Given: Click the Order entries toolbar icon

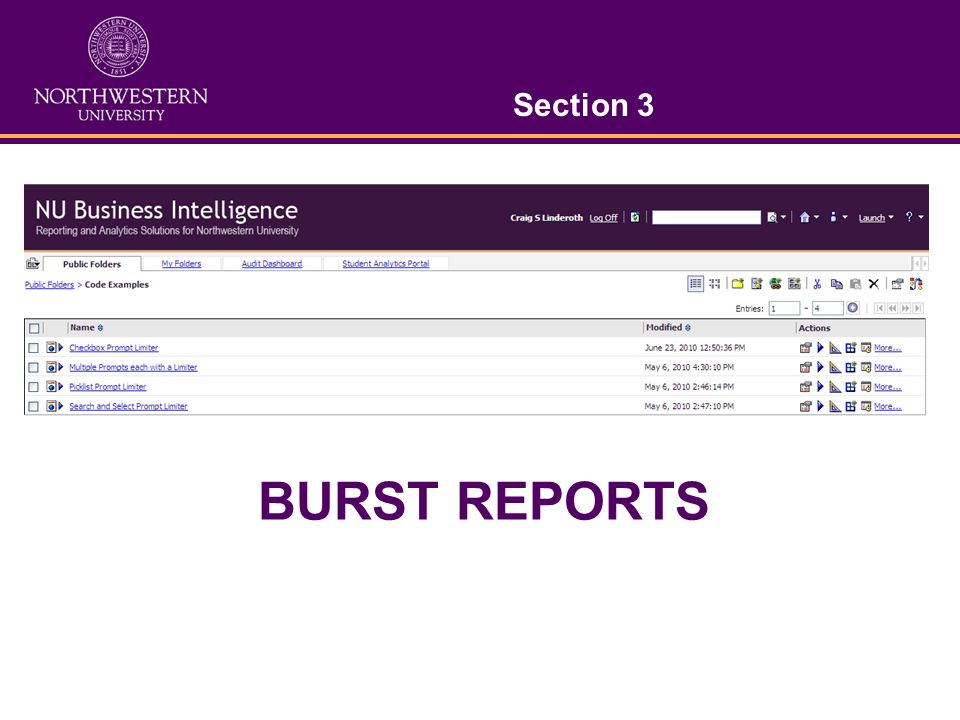Looking at the screenshot, I should [916, 283].
